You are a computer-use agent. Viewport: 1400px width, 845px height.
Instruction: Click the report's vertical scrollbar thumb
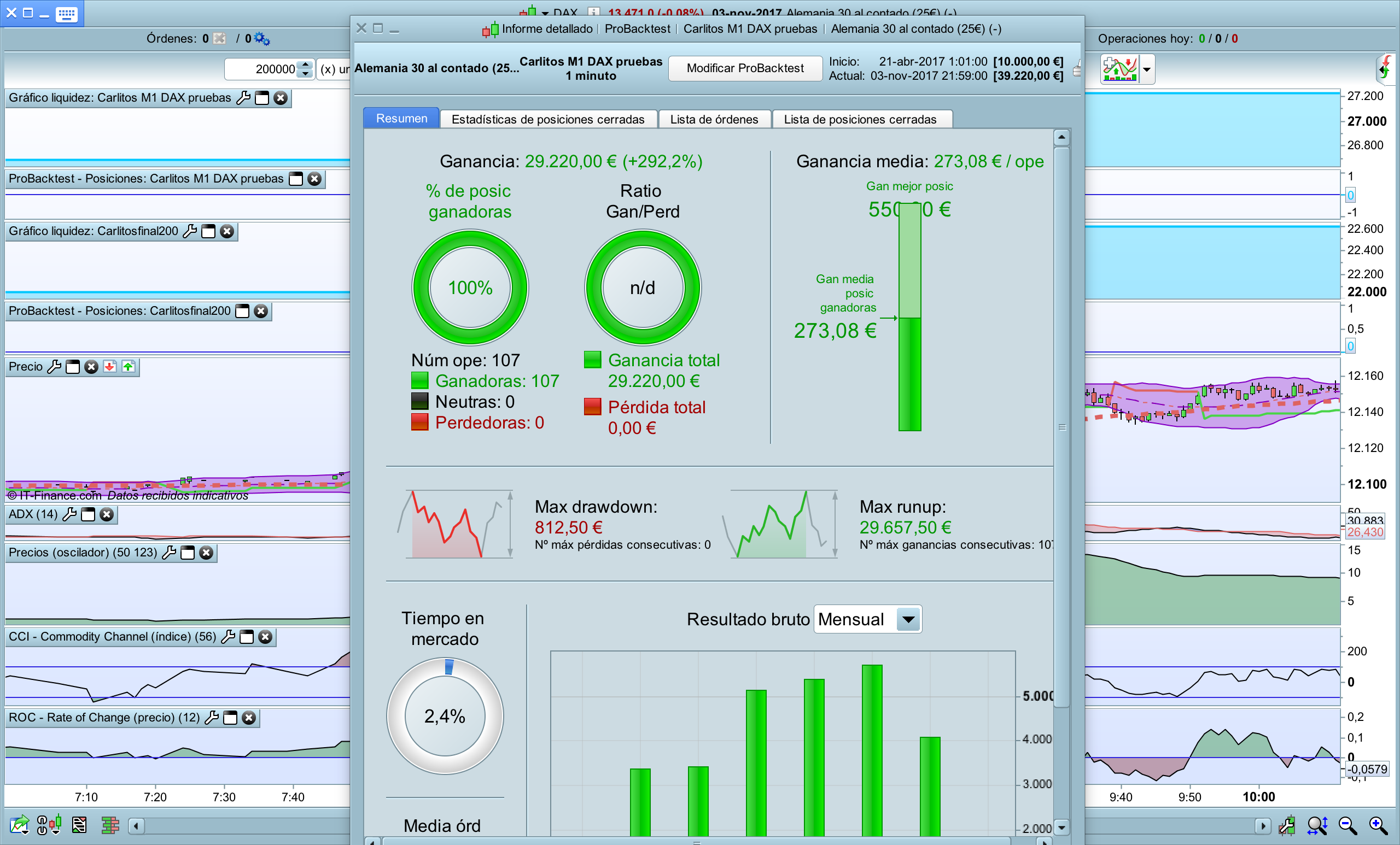pyautogui.click(x=1061, y=427)
